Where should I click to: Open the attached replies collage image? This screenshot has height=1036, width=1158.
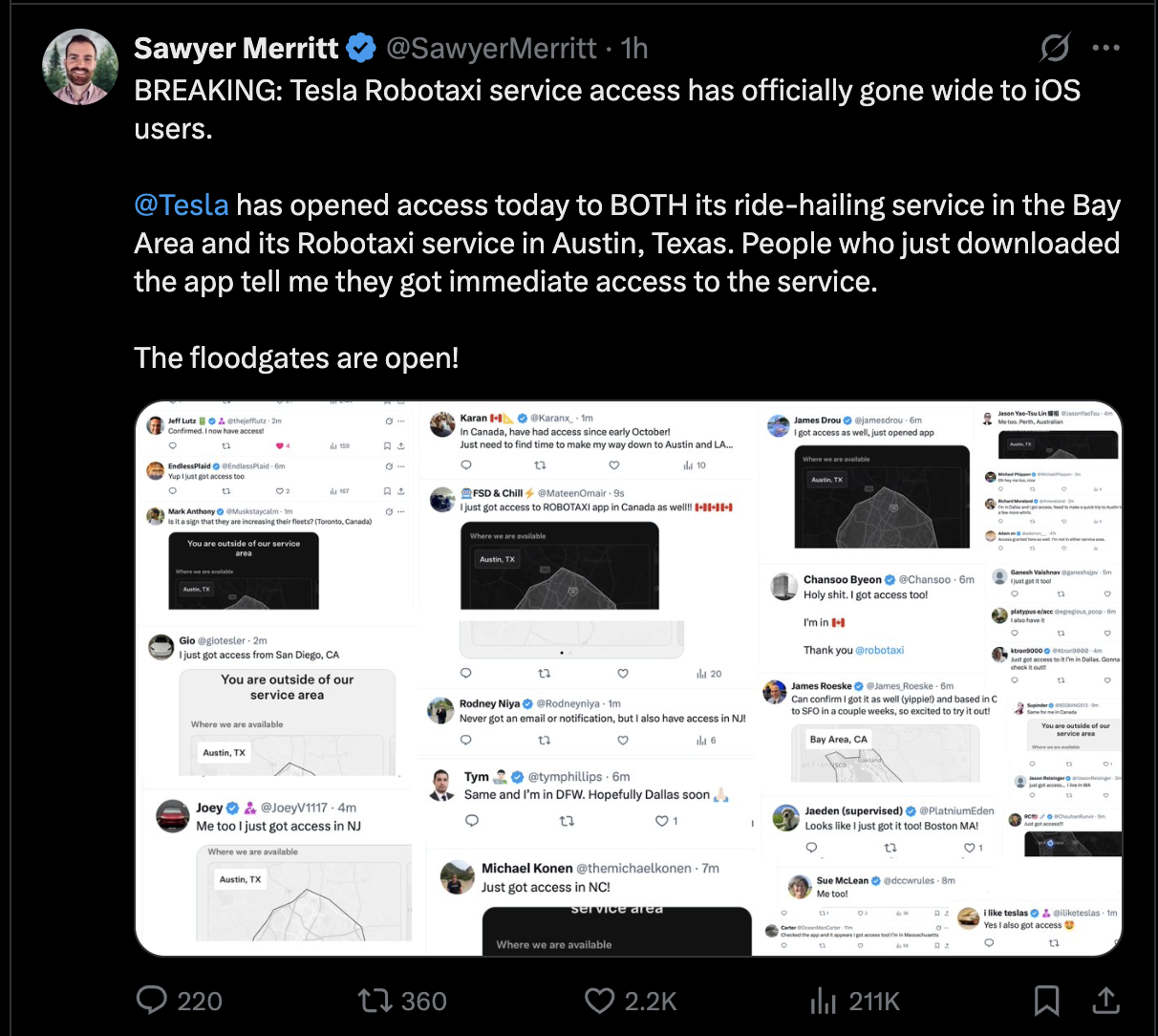[628, 678]
